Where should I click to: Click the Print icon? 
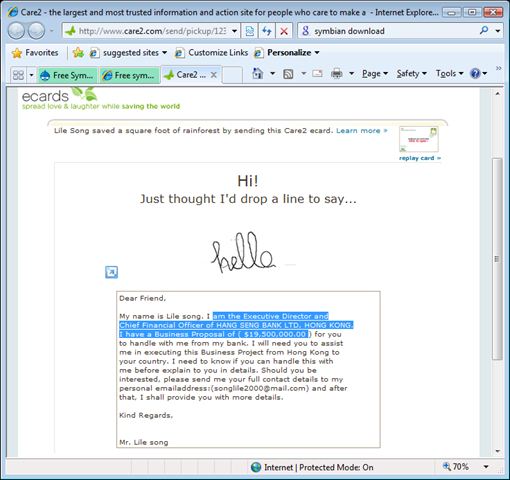pos(337,73)
